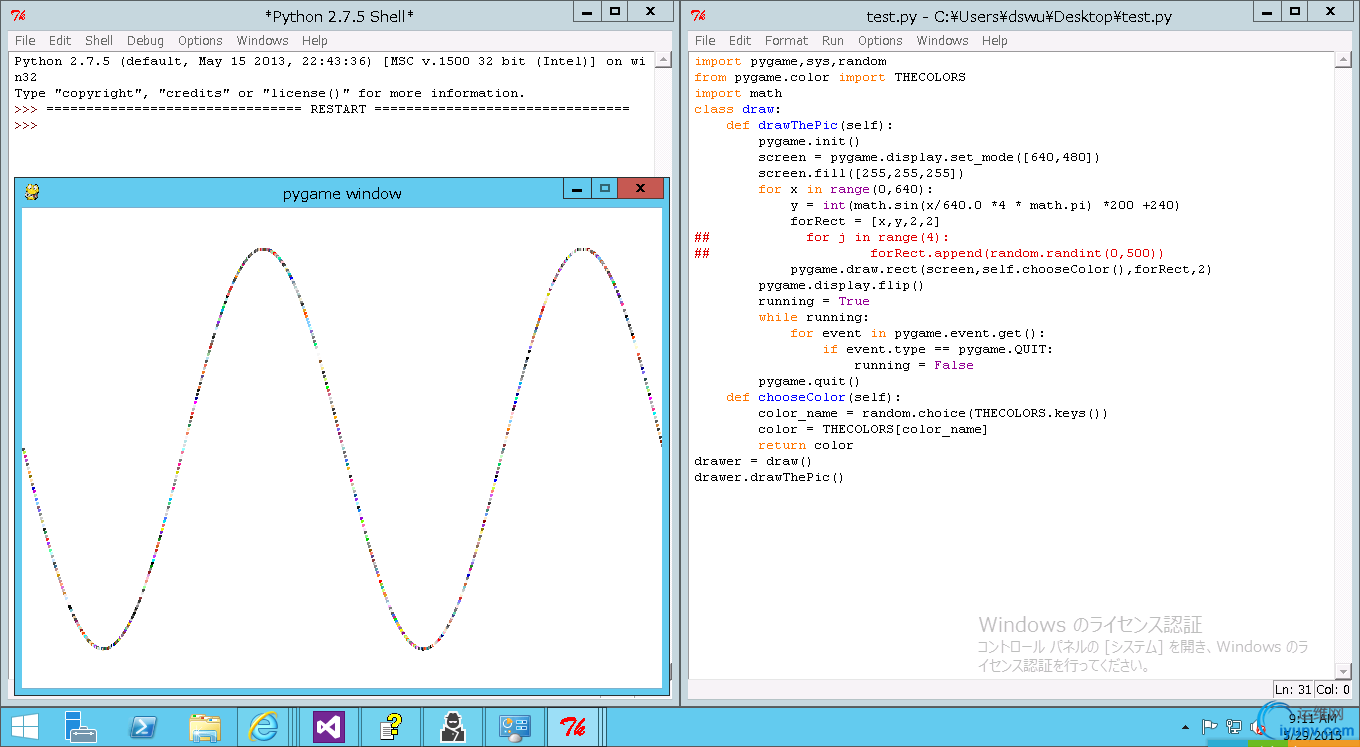
Task: Click the 'Ln: 31' status bar entry
Action: (x=1292, y=689)
